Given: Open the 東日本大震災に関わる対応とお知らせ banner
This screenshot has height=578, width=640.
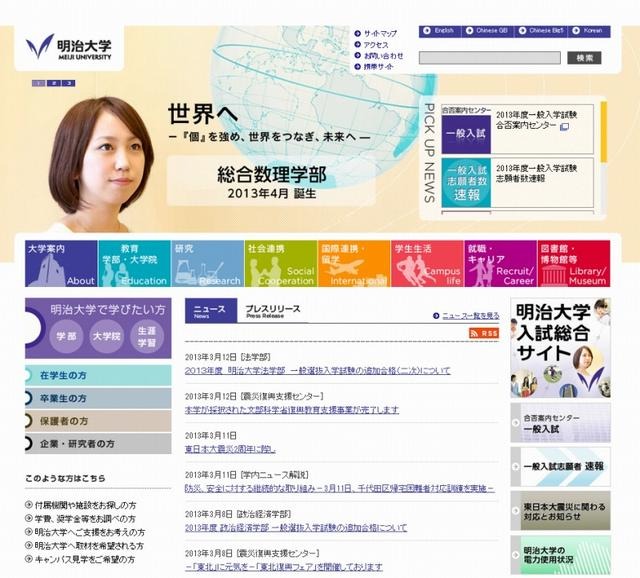Looking at the screenshot, I should pyautogui.click(x=560, y=511).
